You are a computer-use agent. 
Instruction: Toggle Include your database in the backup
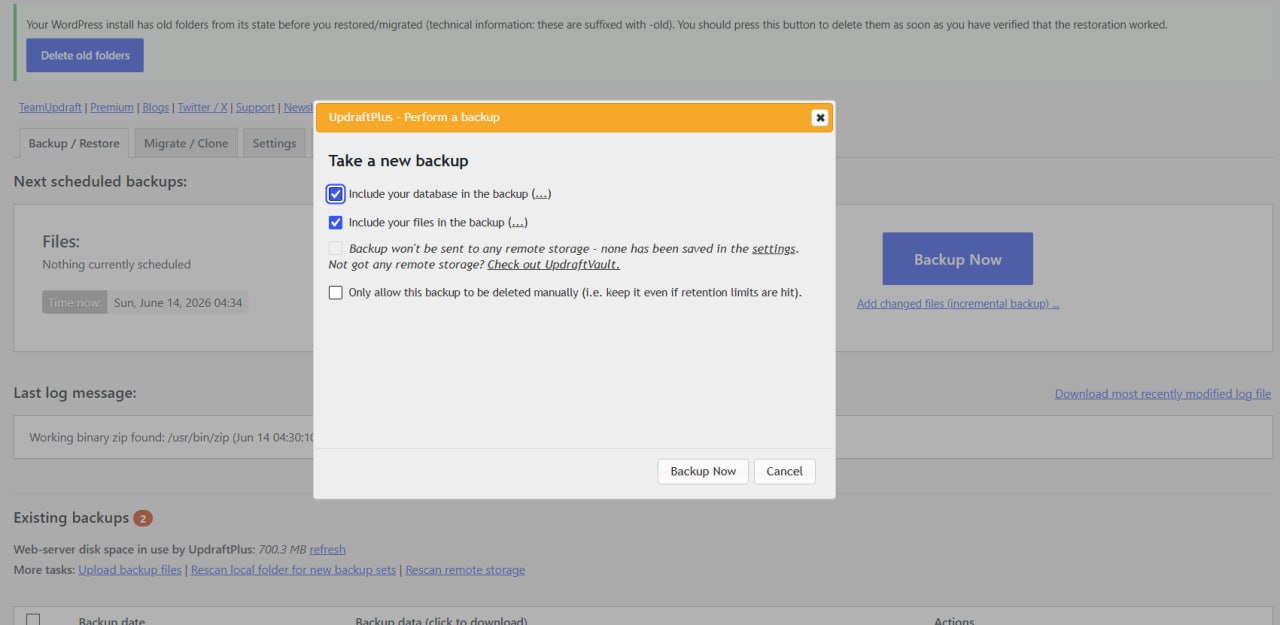coord(336,194)
